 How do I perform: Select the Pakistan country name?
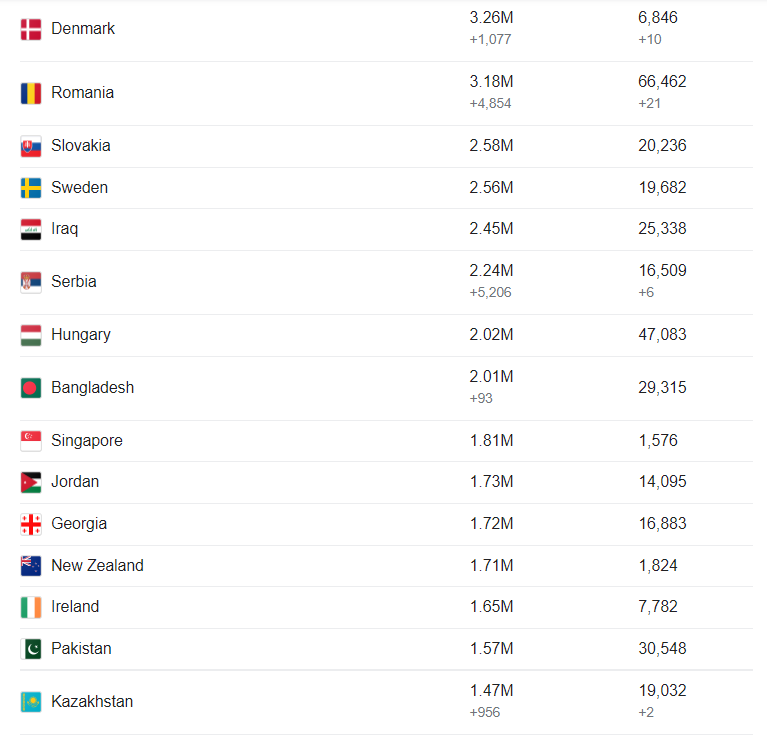coord(81,649)
